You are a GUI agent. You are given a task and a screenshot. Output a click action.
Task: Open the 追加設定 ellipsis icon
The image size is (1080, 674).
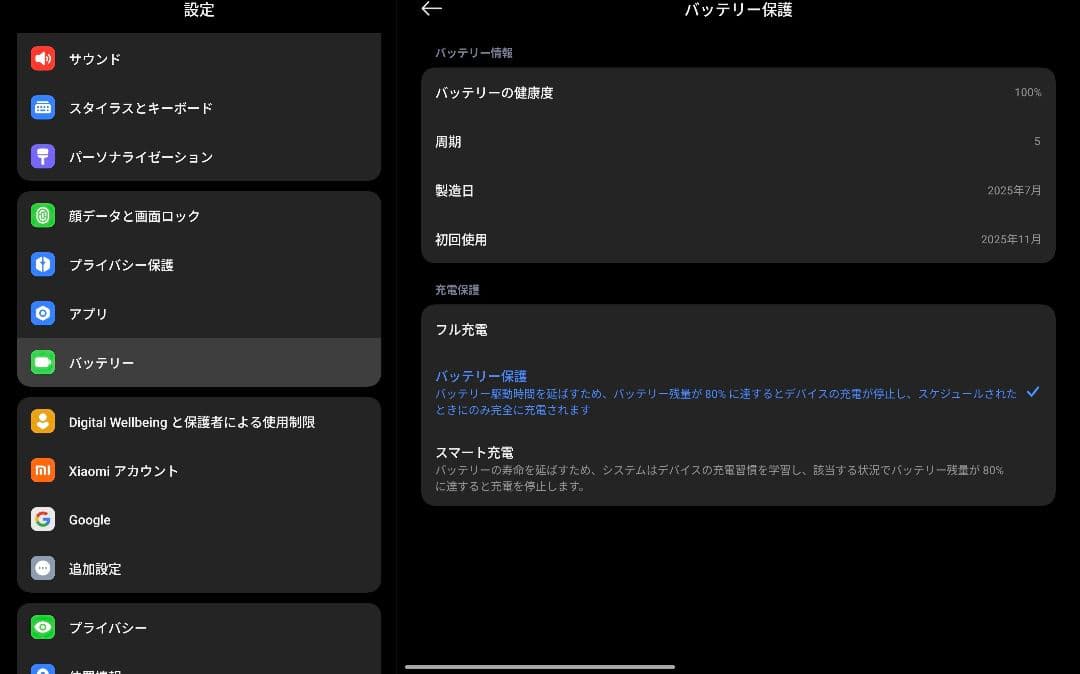pyautogui.click(x=42, y=569)
